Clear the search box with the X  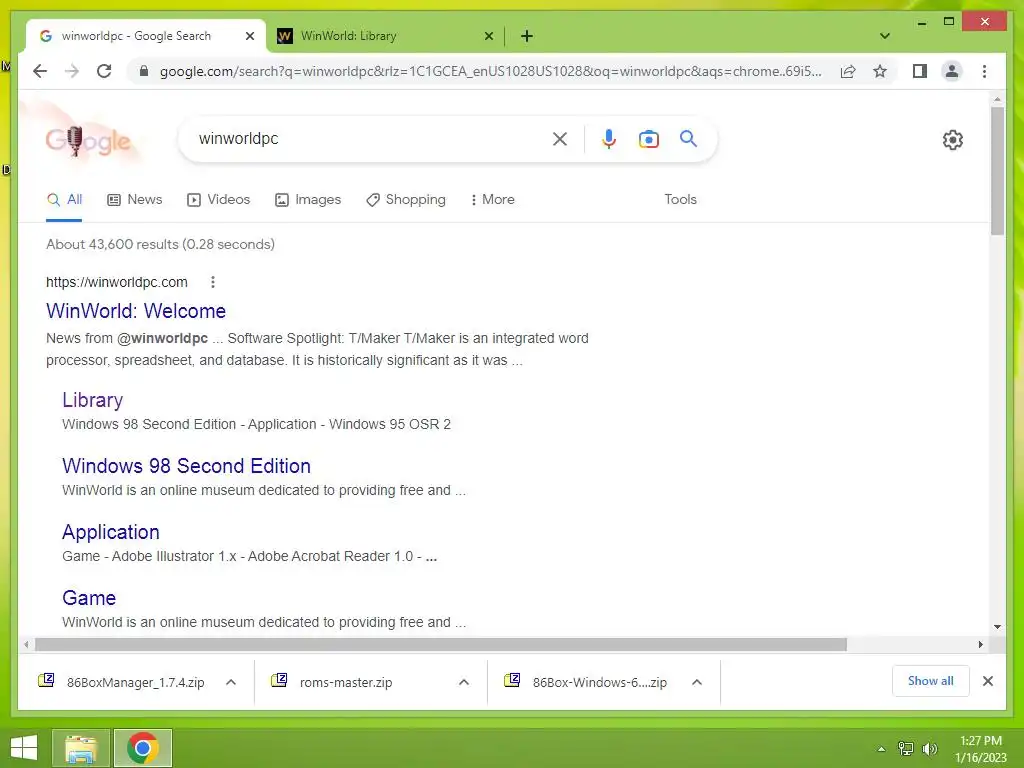click(560, 139)
